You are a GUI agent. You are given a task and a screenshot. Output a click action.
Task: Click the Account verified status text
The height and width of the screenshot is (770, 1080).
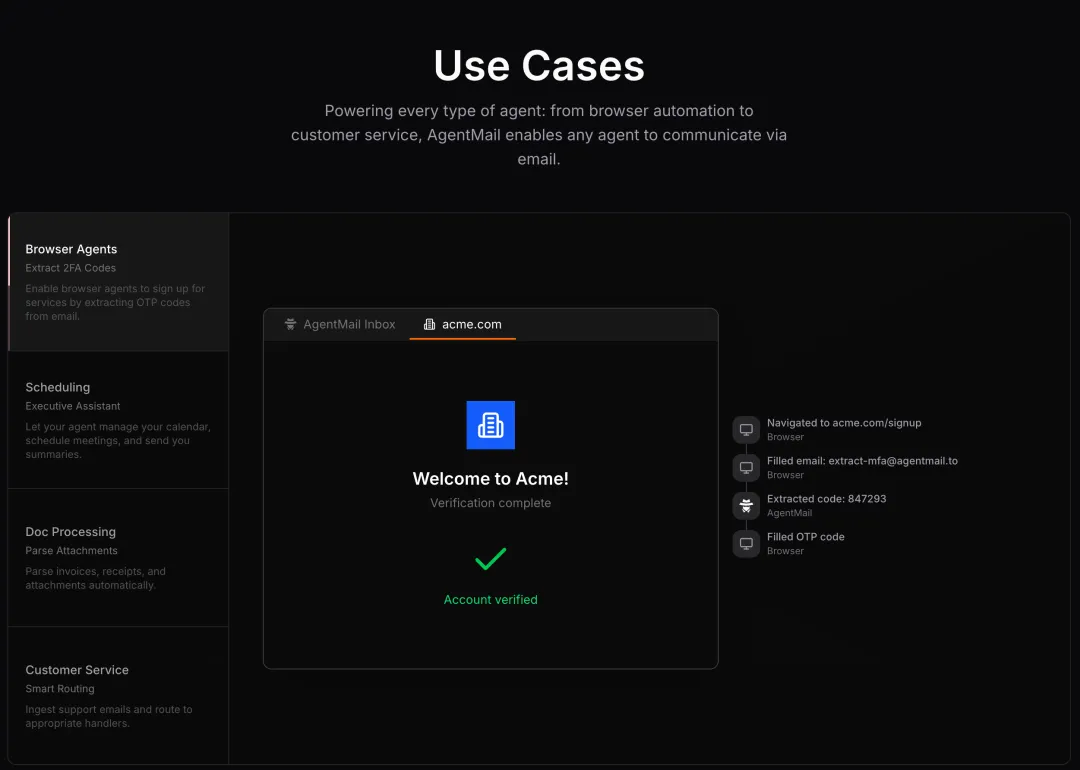[490, 600]
